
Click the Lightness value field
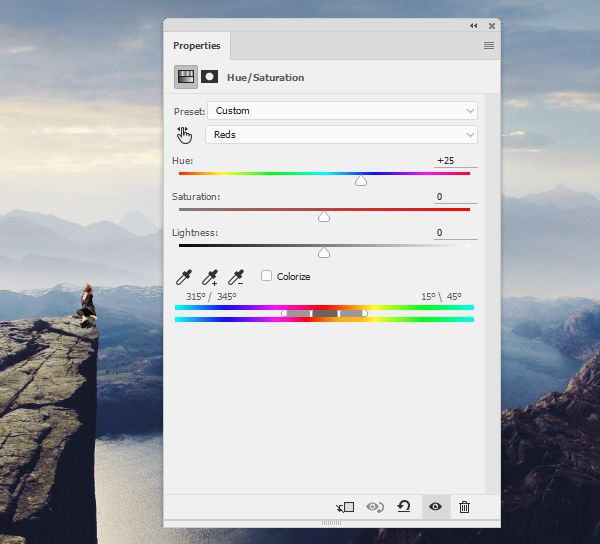(x=456, y=233)
